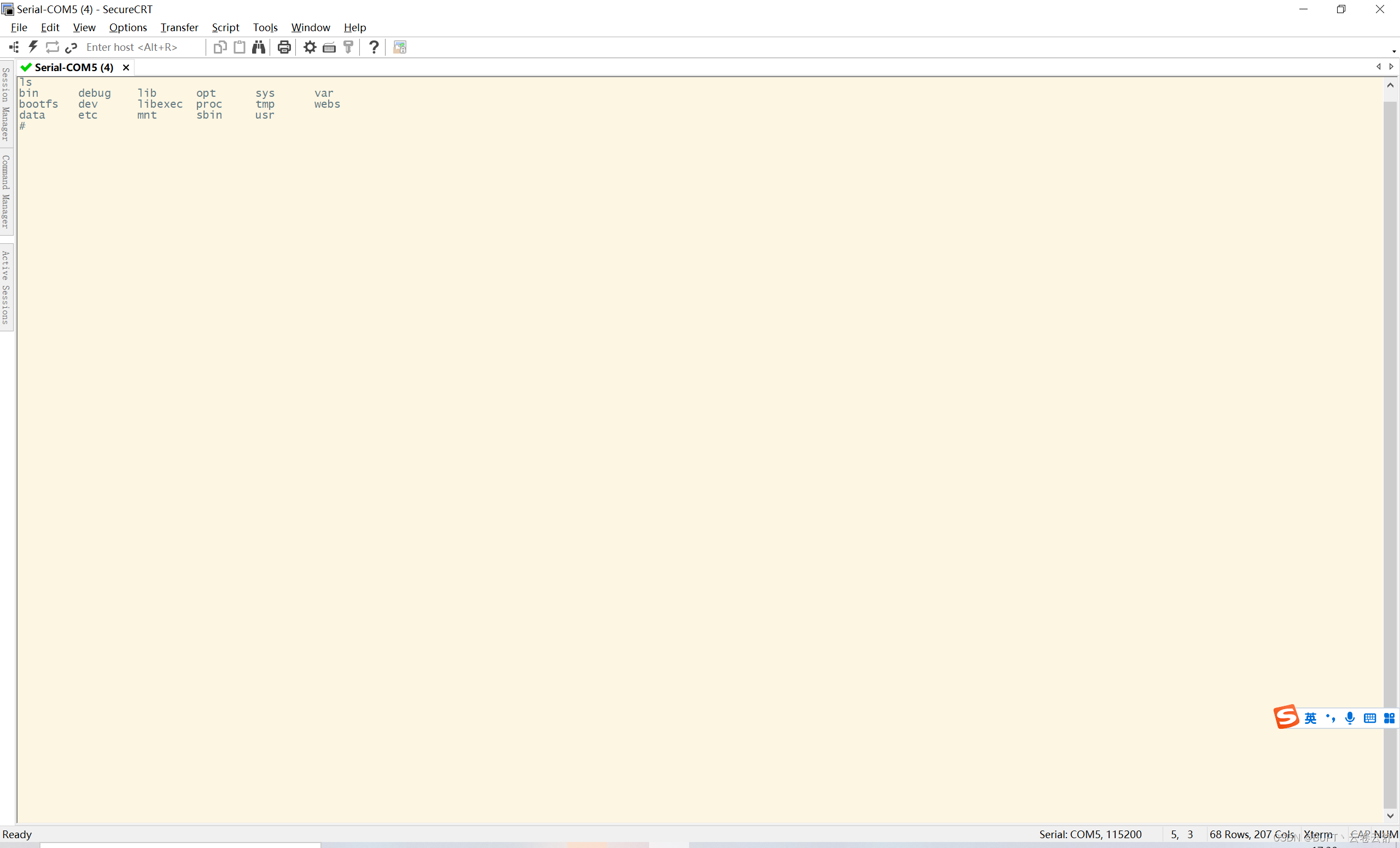Click the 'proc' directory name
The height and width of the screenshot is (848, 1400).
coord(209,104)
